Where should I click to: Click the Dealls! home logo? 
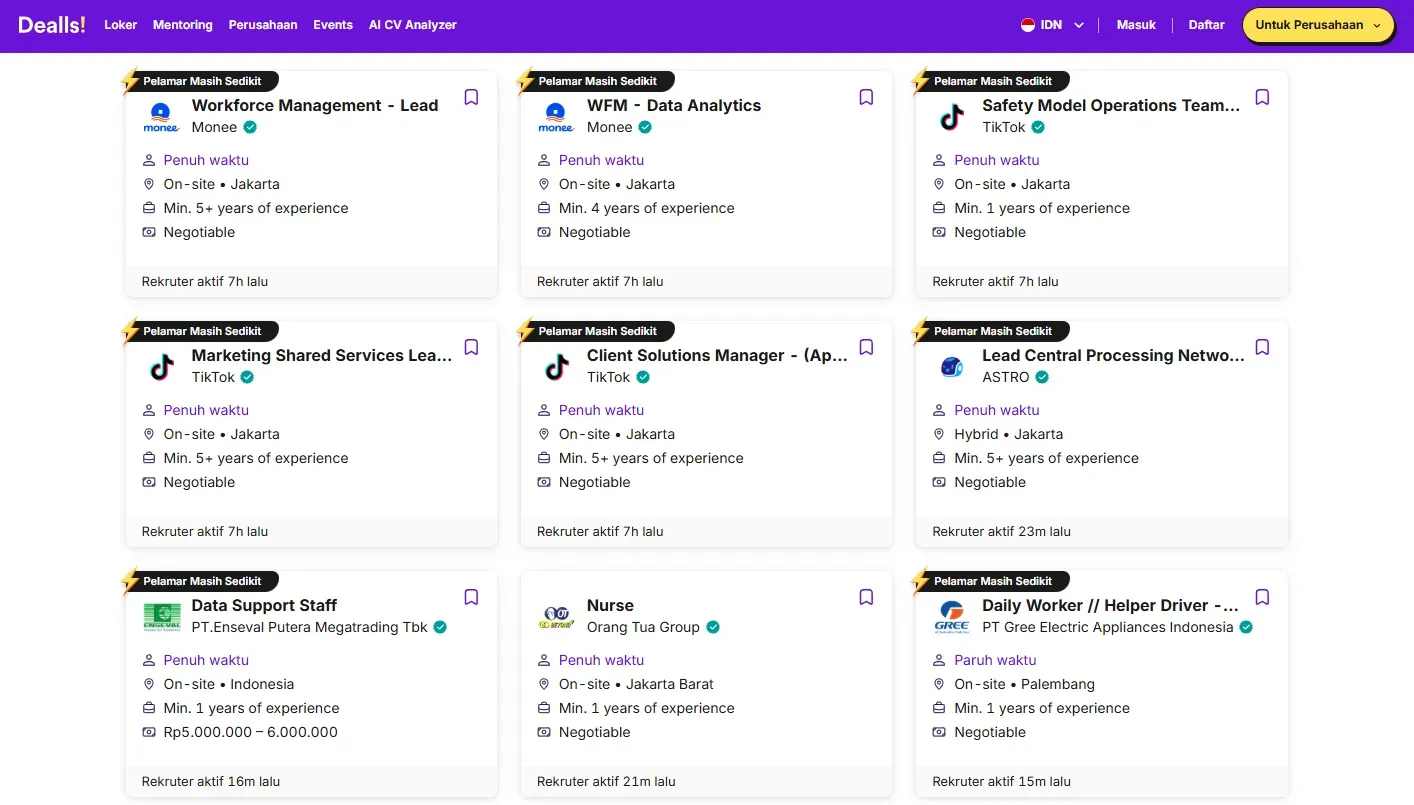pos(52,25)
